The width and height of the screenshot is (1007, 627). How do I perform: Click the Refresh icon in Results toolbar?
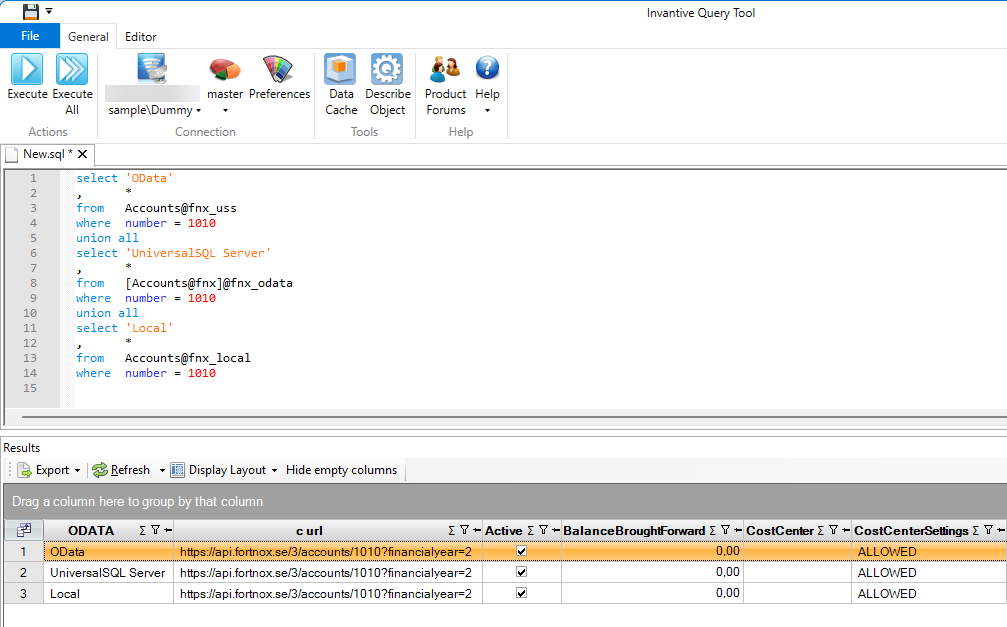coord(100,470)
